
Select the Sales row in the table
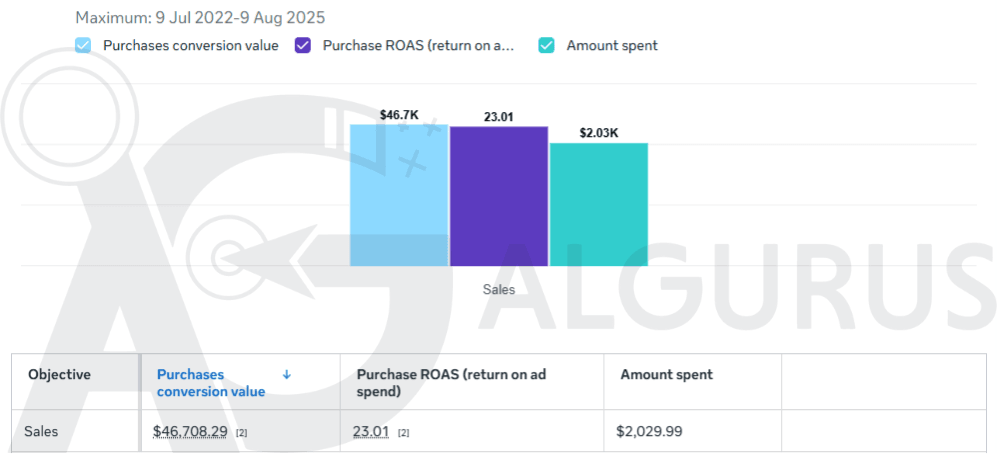pos(42,432)
